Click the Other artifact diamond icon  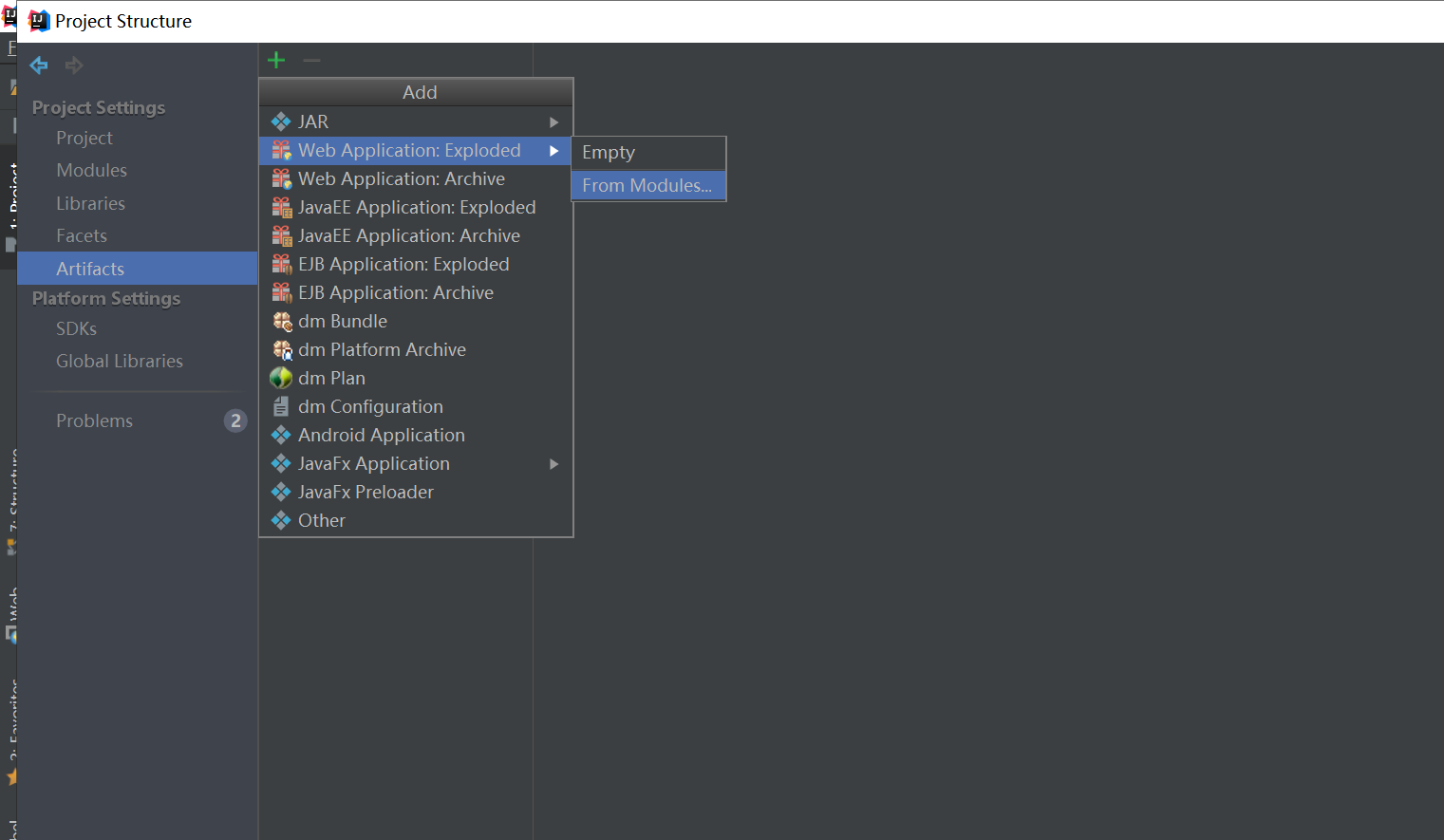pos(281,520)
